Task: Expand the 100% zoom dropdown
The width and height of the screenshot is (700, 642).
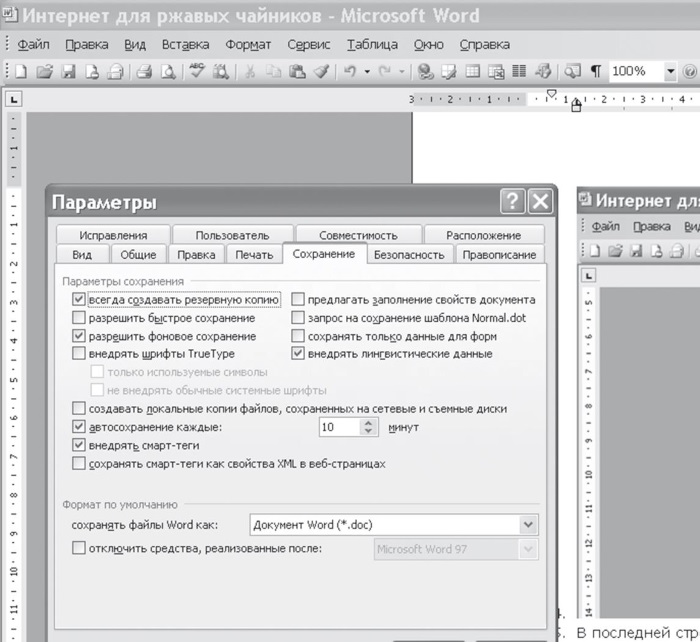Action: pos(669,72)
